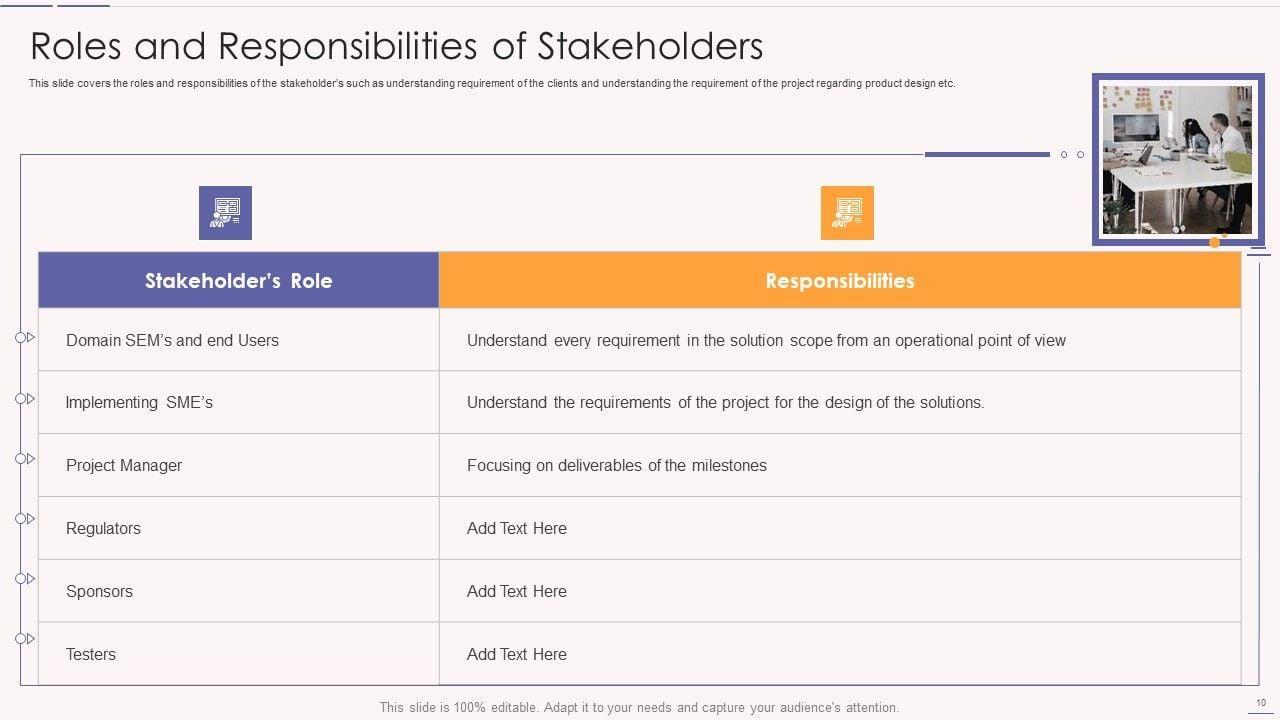Click arrow marker beside Testers row

point(26,639)
